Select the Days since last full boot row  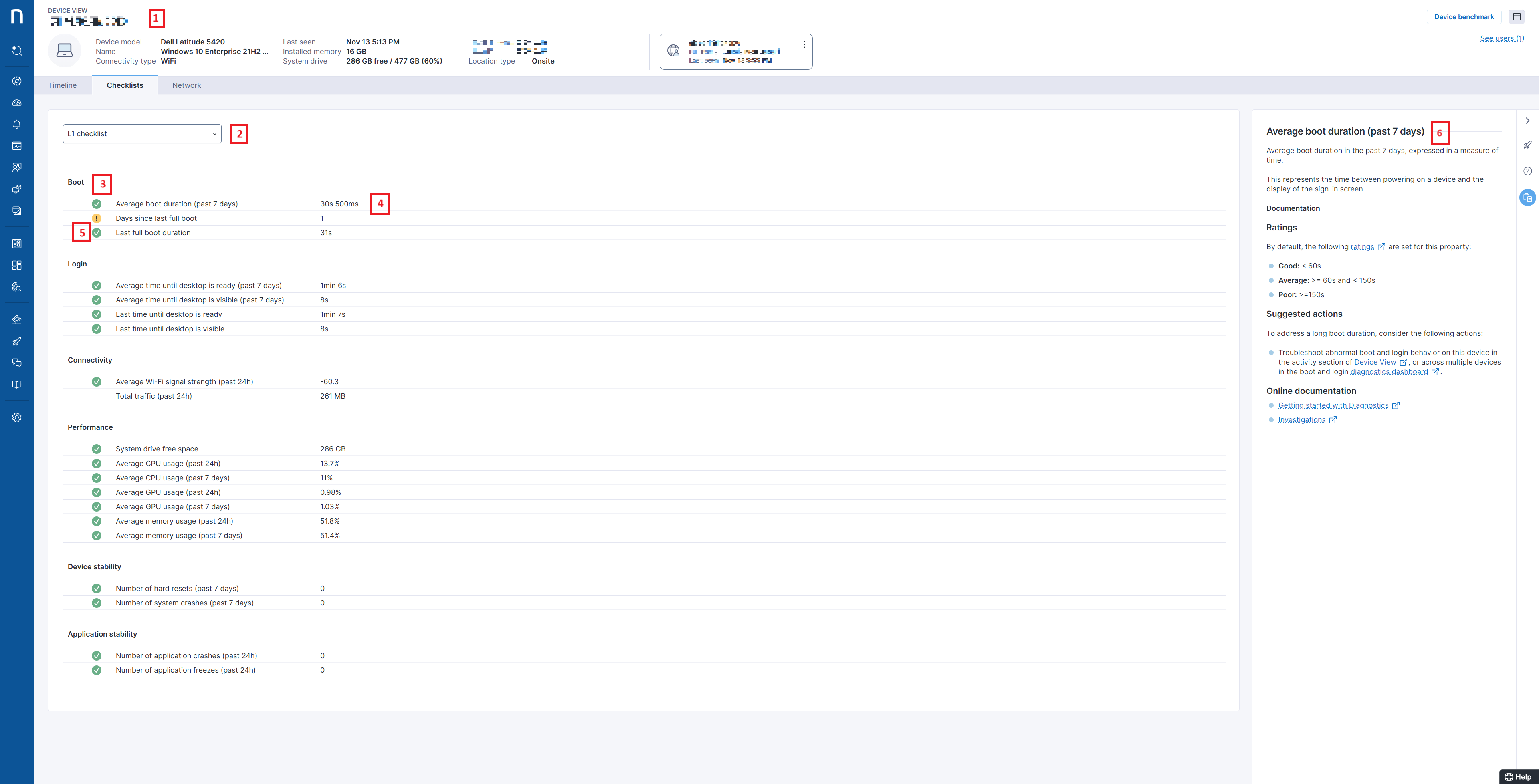(x=156, y=218)
